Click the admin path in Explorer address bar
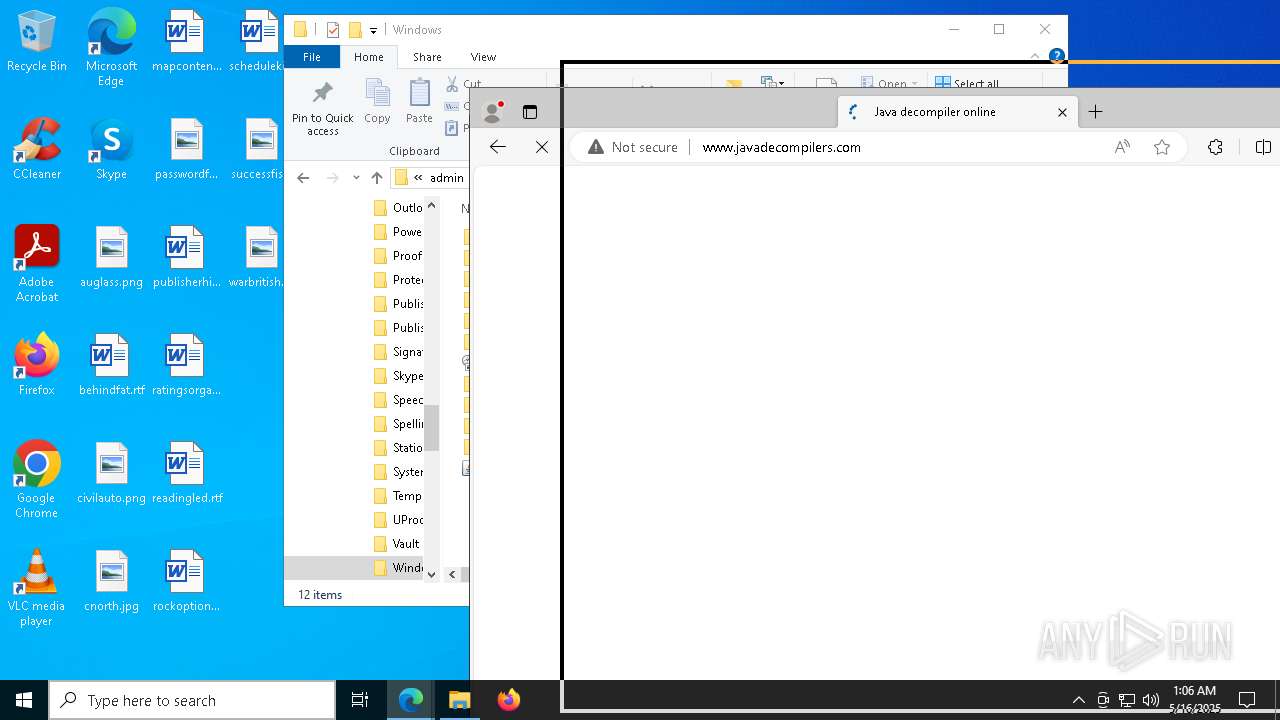The width and height of the screenshot is (1280, 720). (446, 178)
